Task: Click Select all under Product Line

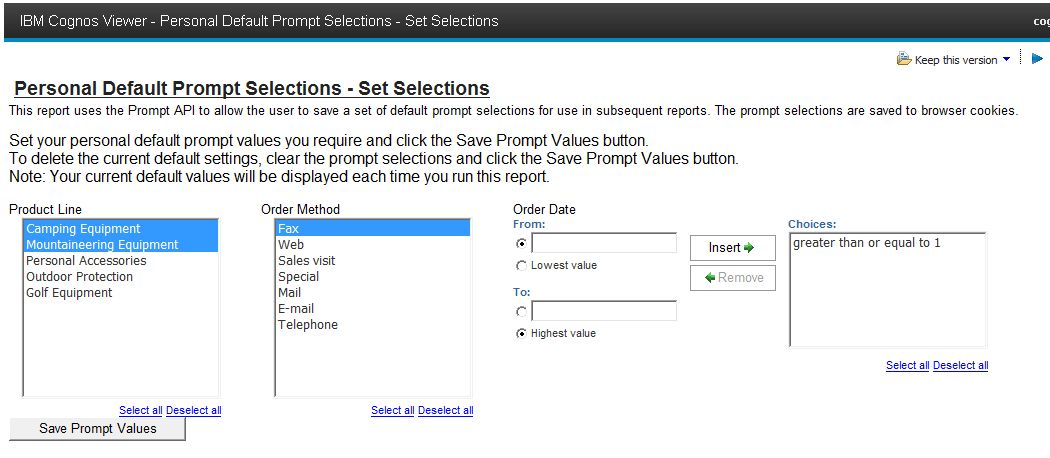Action: [140, 411]
